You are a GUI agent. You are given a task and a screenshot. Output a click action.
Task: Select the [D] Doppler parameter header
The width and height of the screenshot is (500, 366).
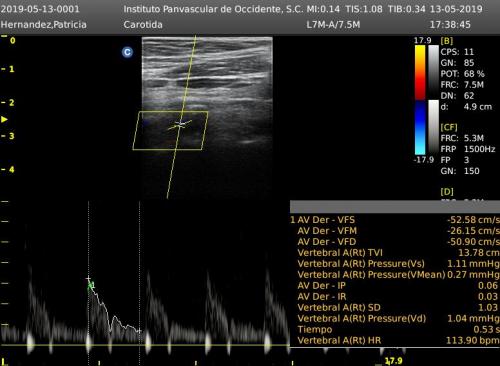[x=447, y=192]
